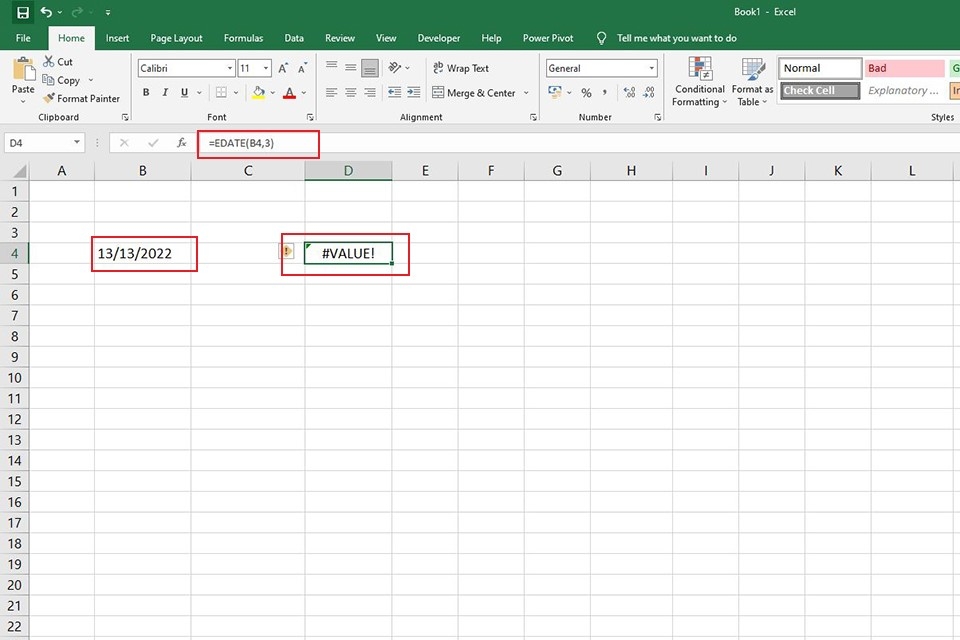Increase indent
Viewport: 960px width, 640px height.
click(x=414, y=92)
